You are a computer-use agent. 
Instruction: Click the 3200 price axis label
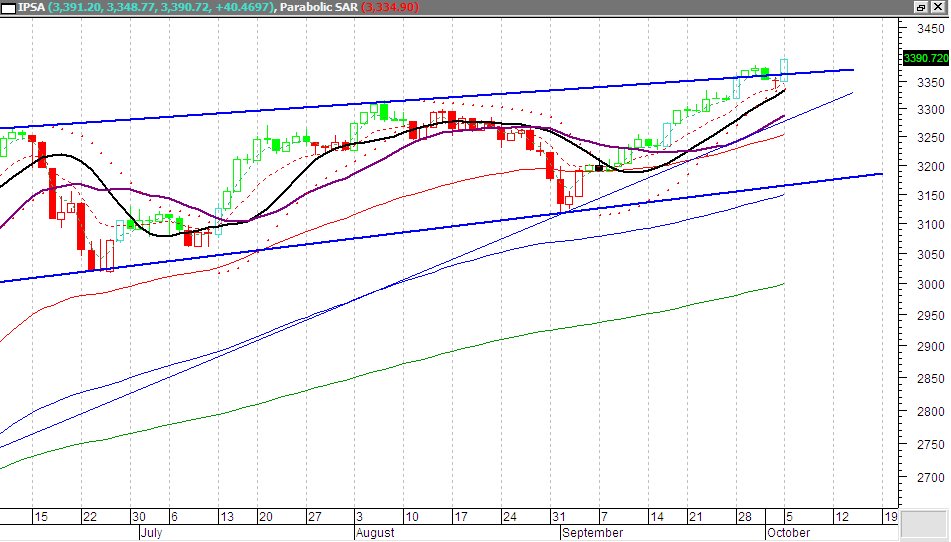(930, 166)
